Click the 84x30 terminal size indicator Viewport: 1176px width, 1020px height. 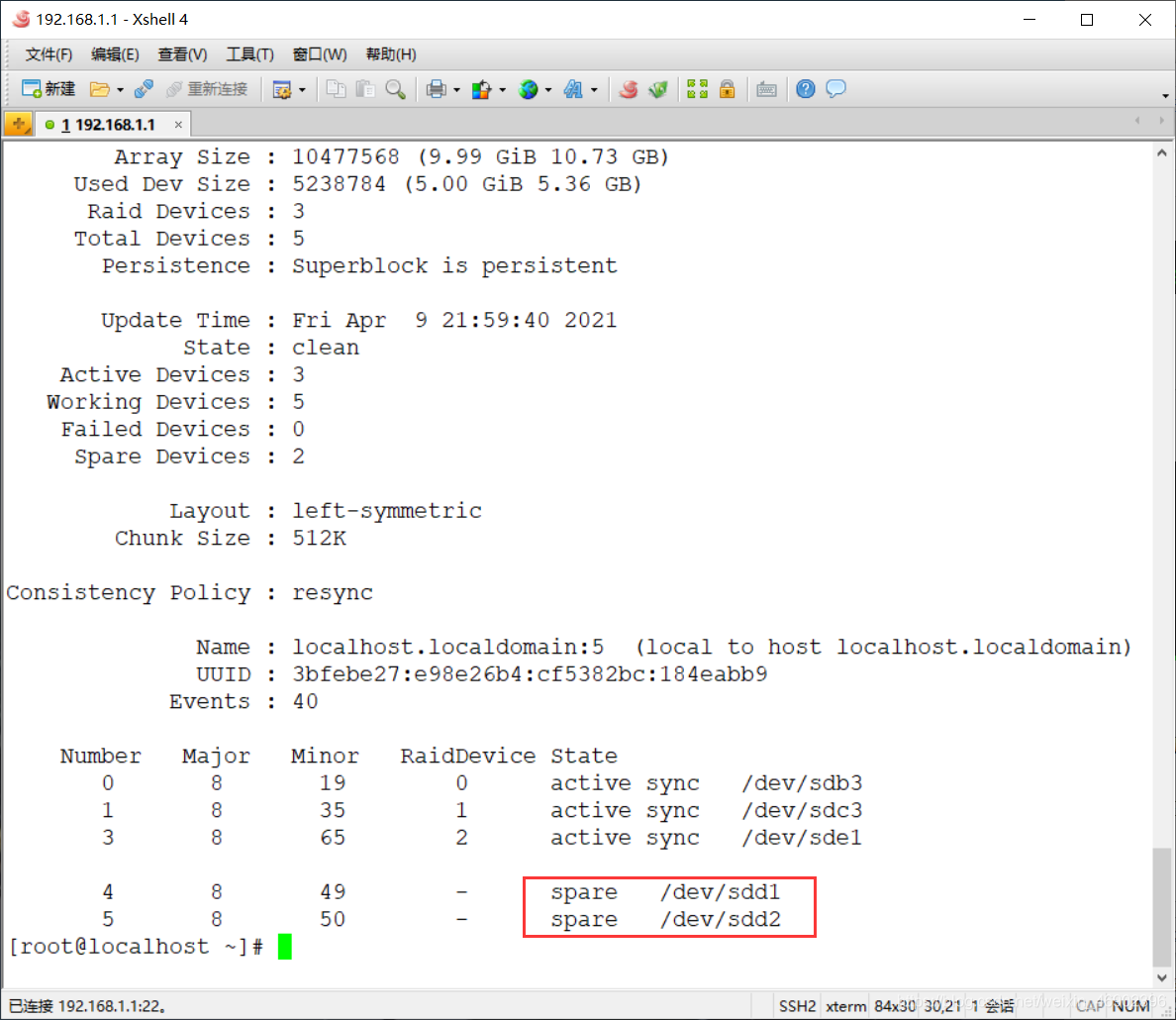tap(895, 1006)
